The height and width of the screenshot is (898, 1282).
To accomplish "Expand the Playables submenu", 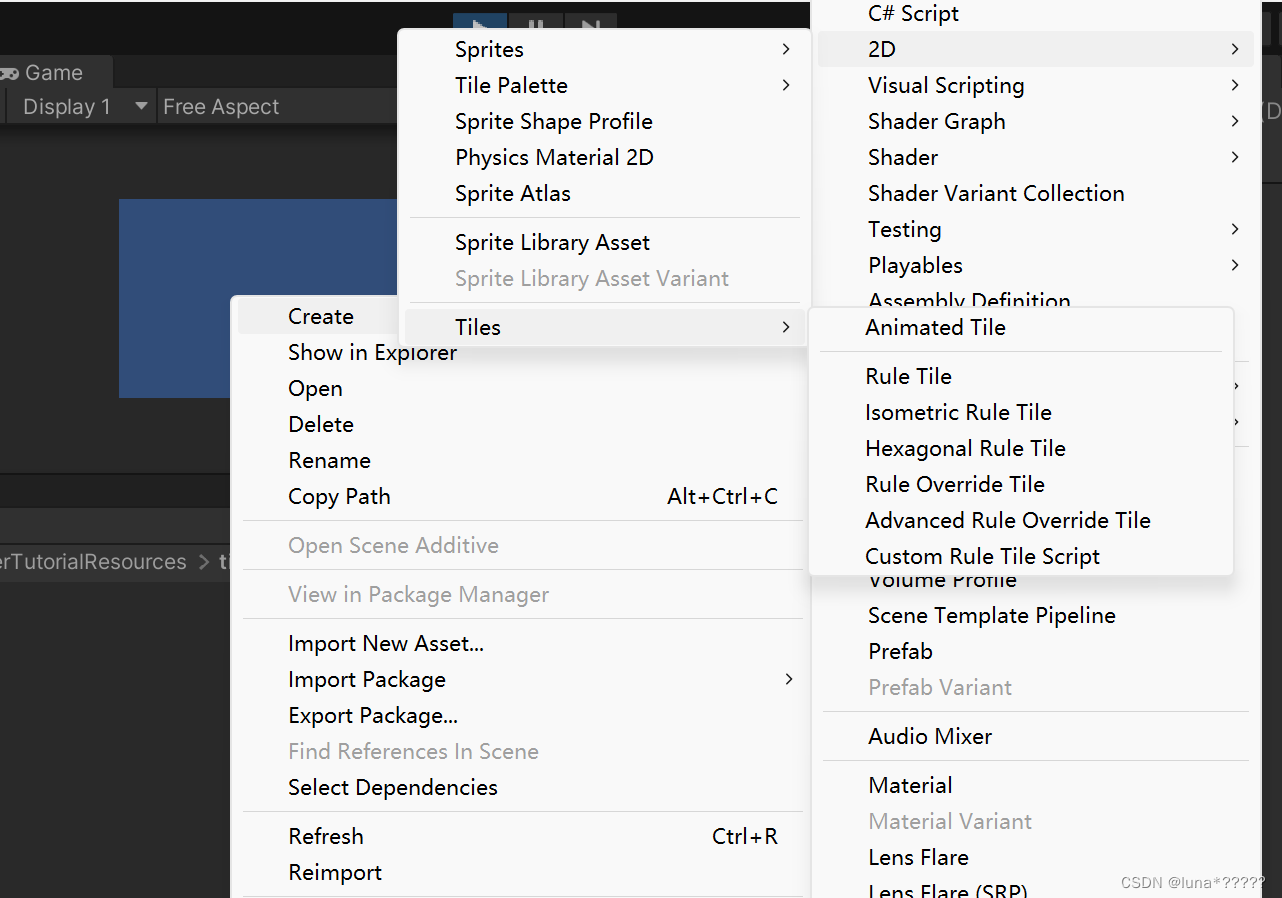I will click(x=1036, y=266).
